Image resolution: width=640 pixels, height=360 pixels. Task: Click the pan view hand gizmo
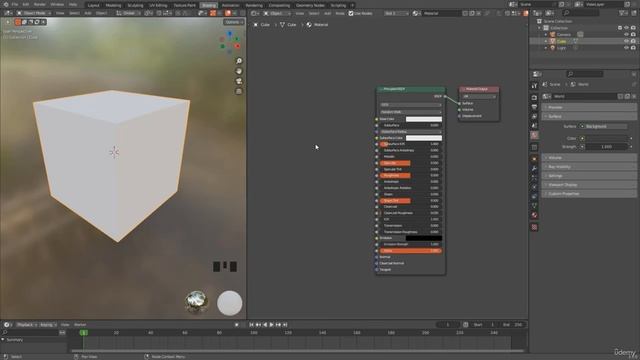click(x=239, y=71)
